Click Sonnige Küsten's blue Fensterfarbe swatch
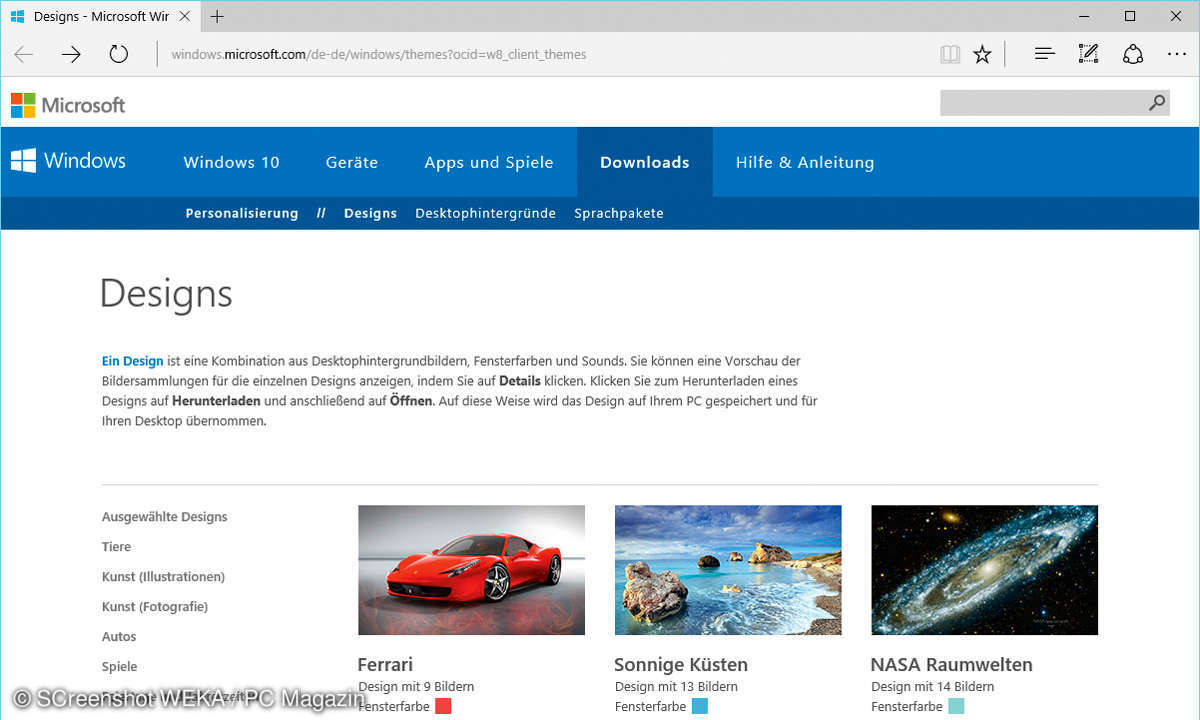The height and width of the screenshot is (720, 1200). pyautogui.click(x=699, y=706)
